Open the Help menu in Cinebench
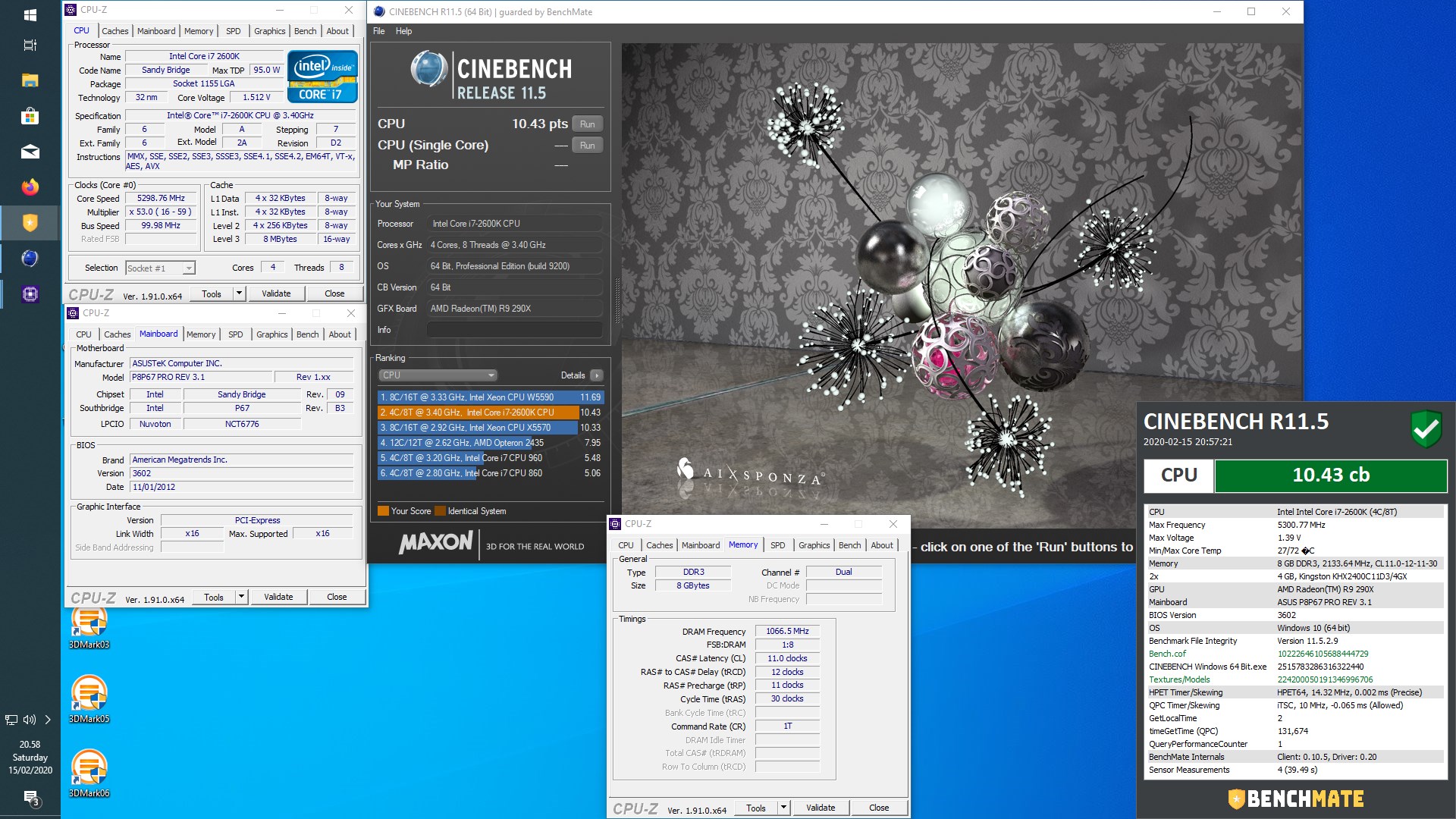 click(x=403, y=31)
